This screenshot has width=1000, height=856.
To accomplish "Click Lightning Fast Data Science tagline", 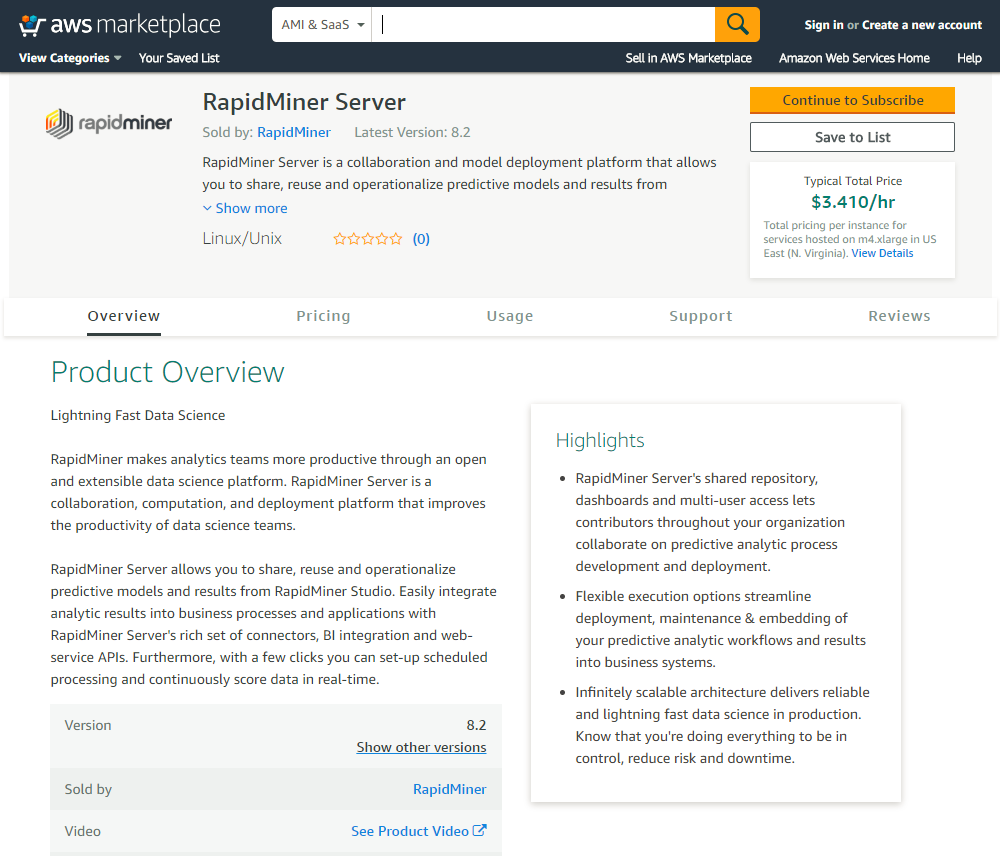I will 138,415.
